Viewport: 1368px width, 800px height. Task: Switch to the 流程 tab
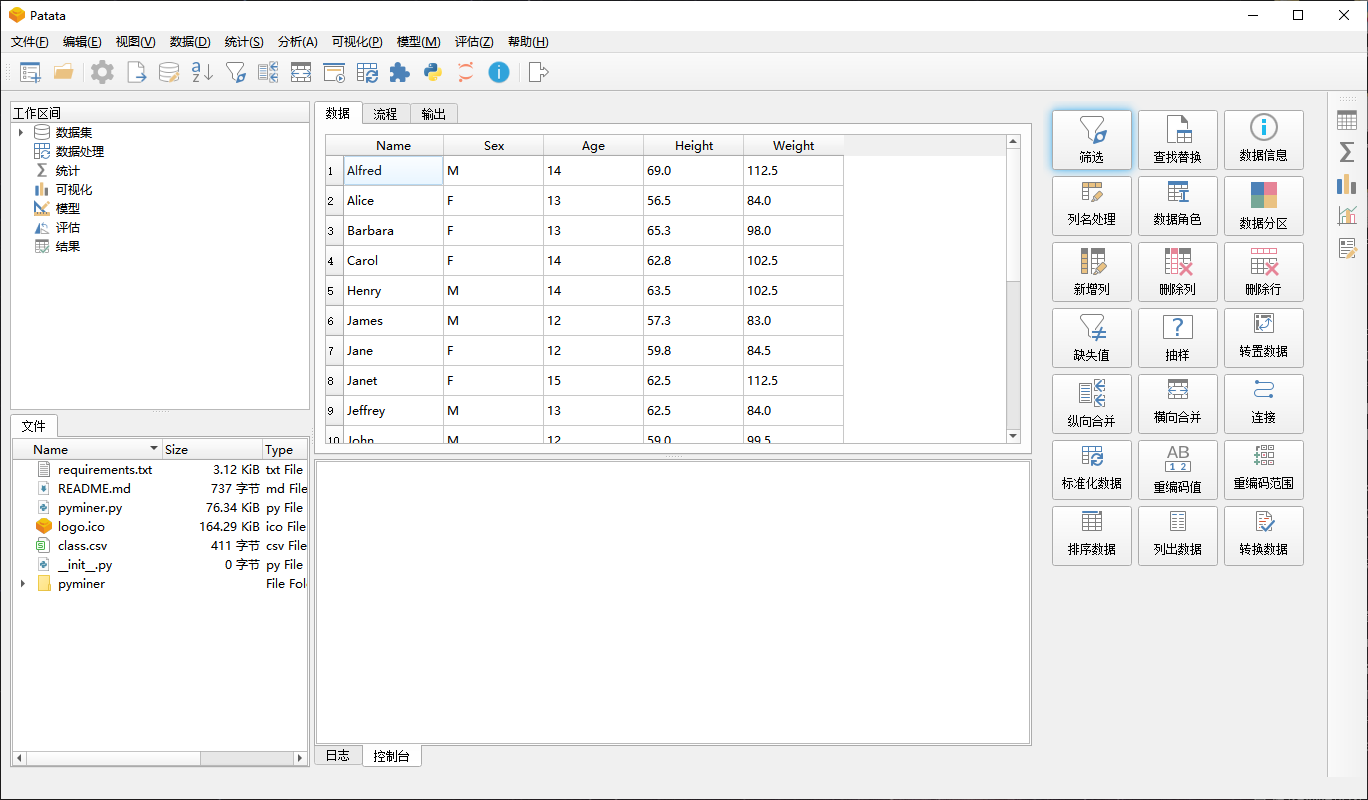385,114
